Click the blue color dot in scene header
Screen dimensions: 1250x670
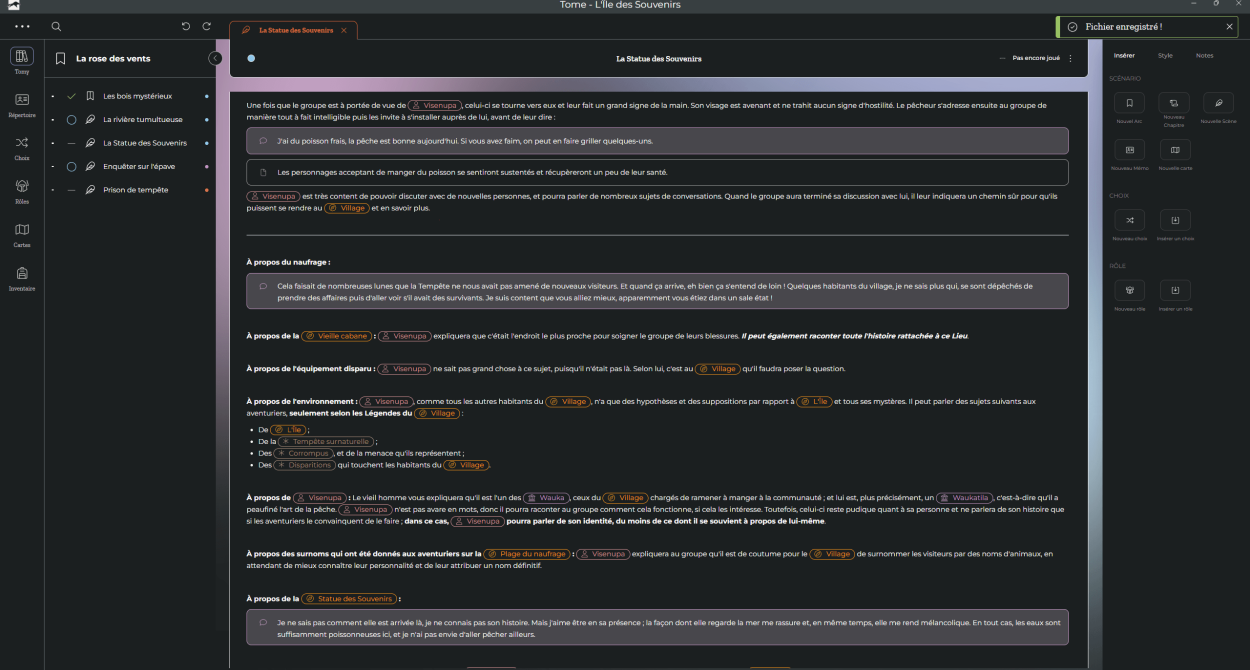(250, 59)
